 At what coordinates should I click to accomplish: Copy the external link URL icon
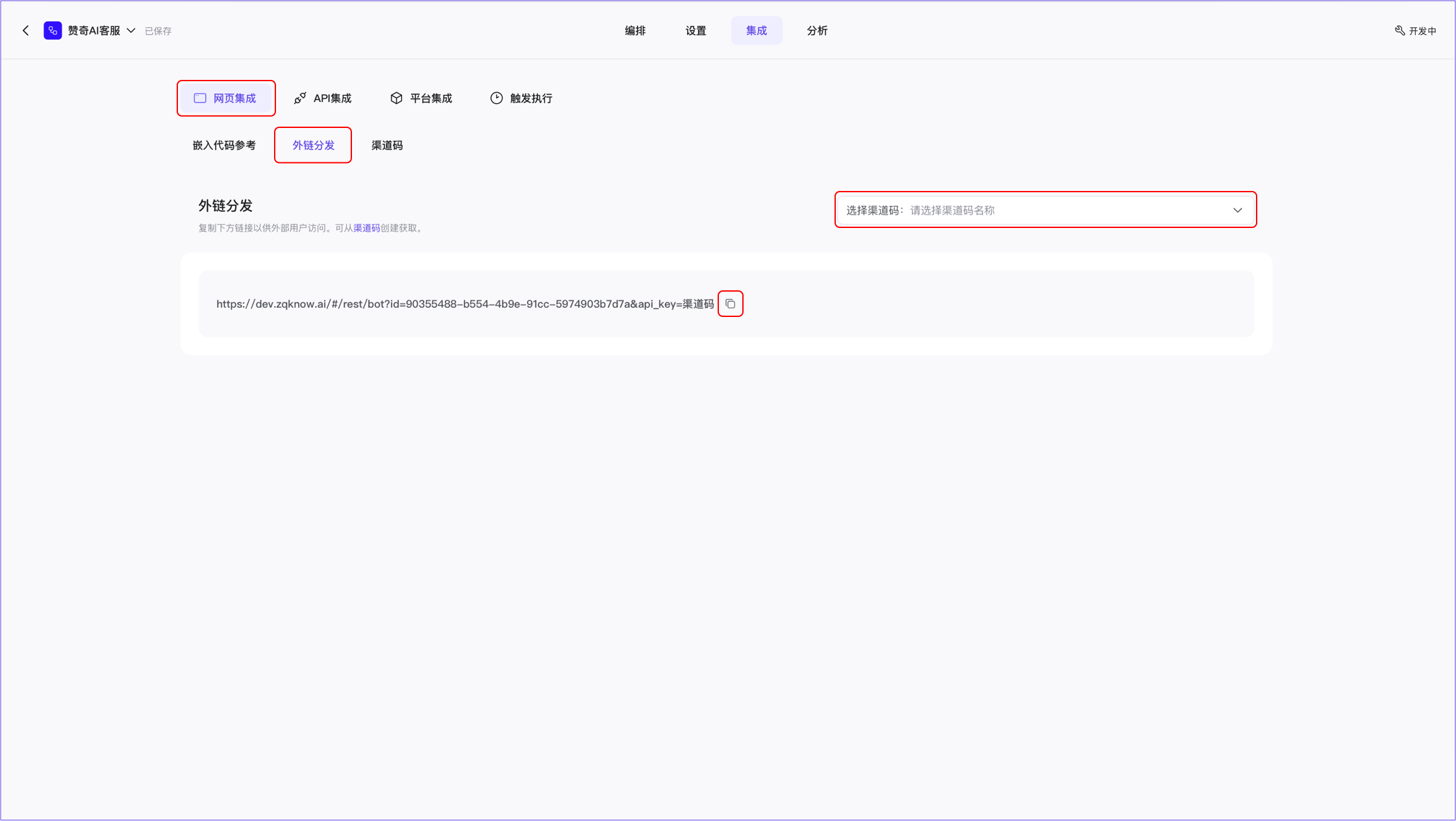pyautogui.click(x=730, y=304)
